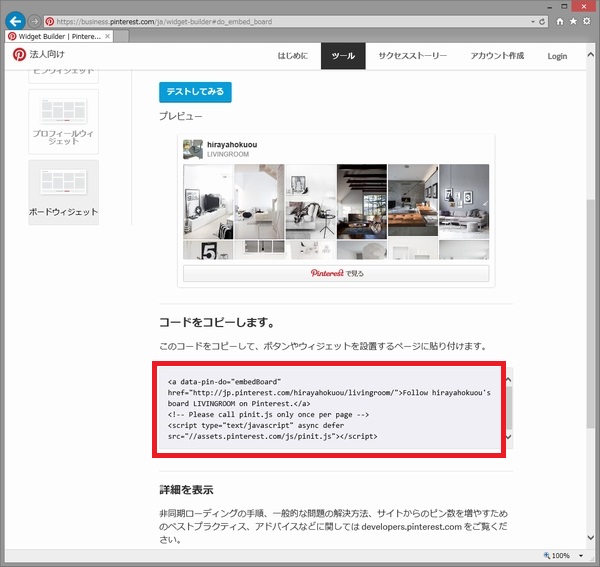Click the browser back arrow button
Viewport: 600px width, 567px height.
tap(14, 20)
